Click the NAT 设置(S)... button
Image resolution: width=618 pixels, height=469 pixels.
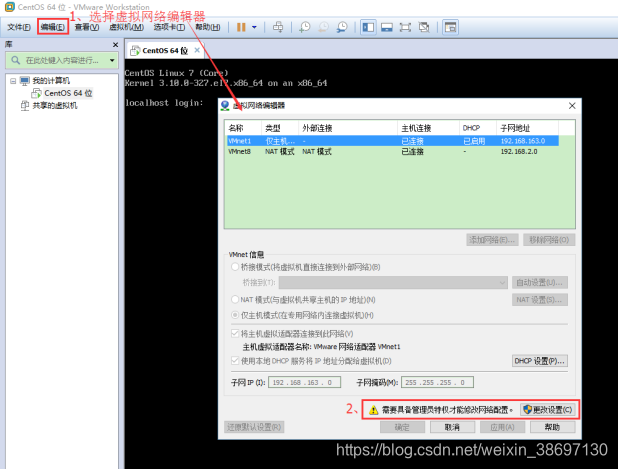click(x=540, y=300)
